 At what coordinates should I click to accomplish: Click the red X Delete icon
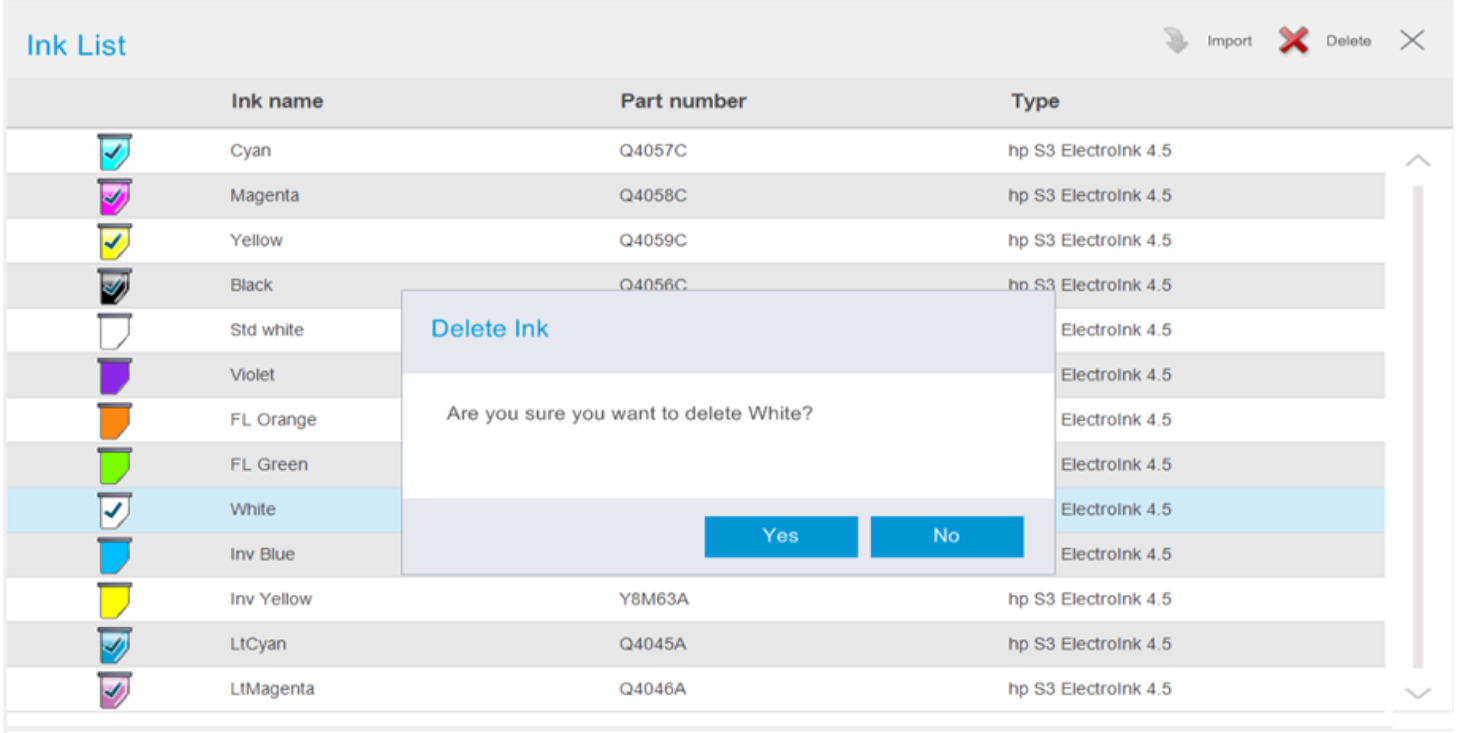click(1293, 41)
